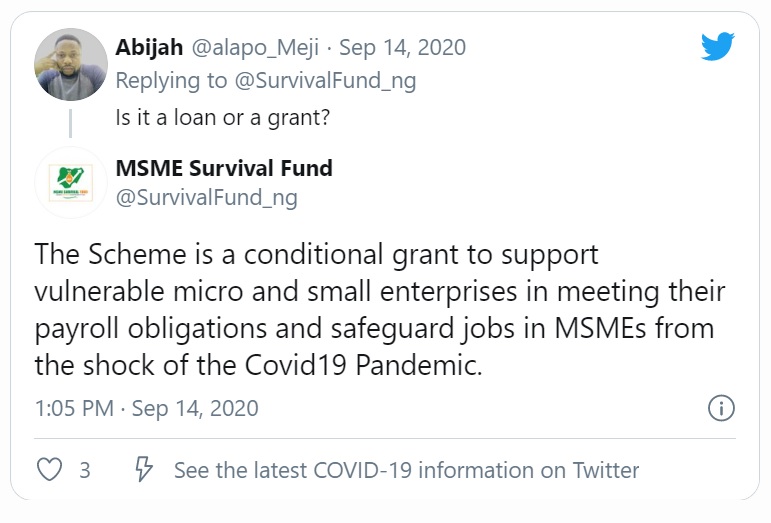Click the "Replying to" label

172,80
